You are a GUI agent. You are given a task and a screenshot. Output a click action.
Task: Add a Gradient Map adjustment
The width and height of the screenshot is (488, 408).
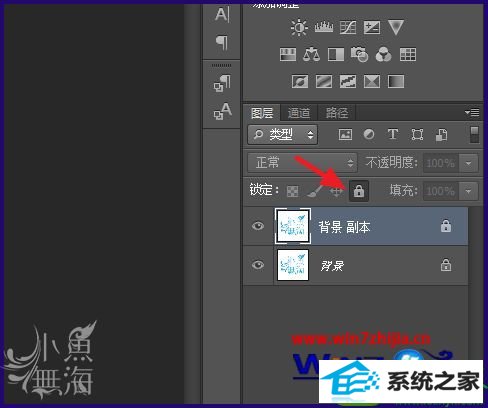(x=396, y=81)
